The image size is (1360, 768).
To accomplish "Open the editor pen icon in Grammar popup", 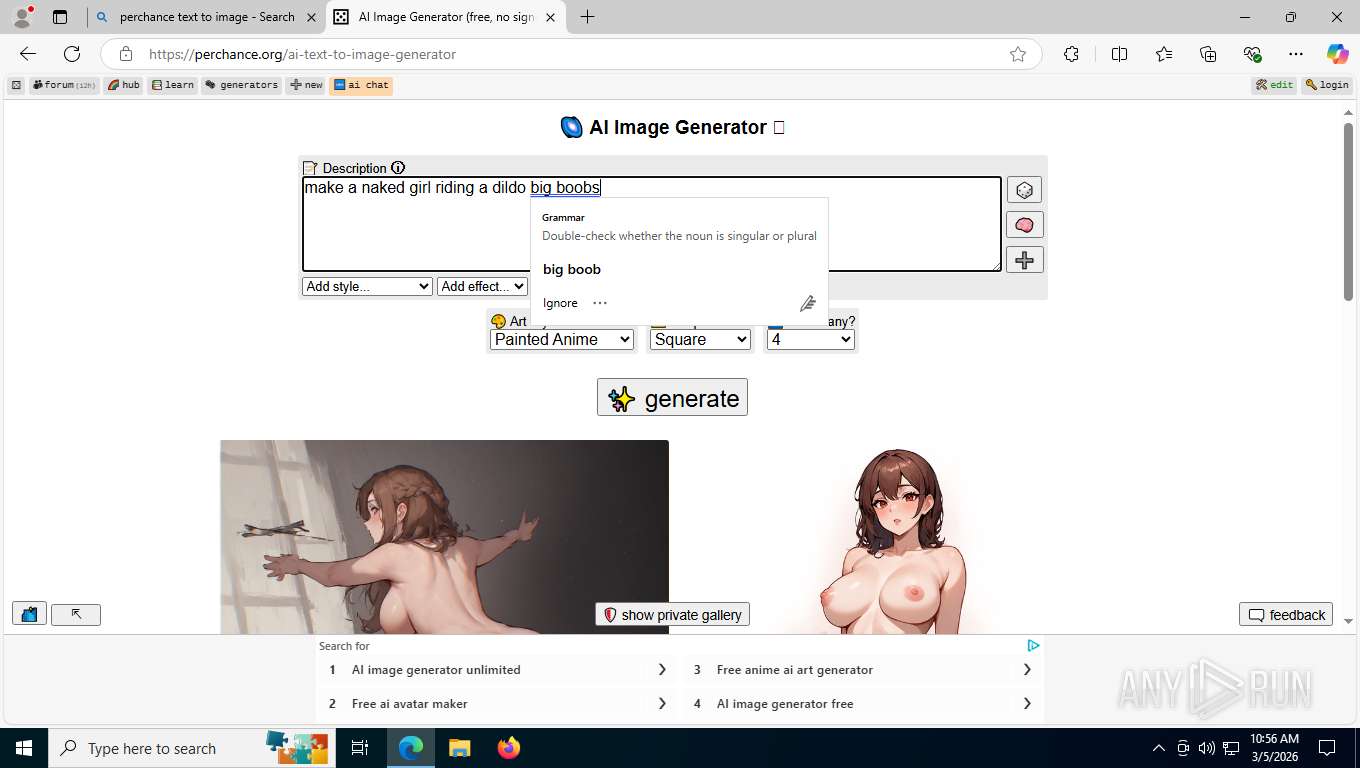I will point(808,303).
